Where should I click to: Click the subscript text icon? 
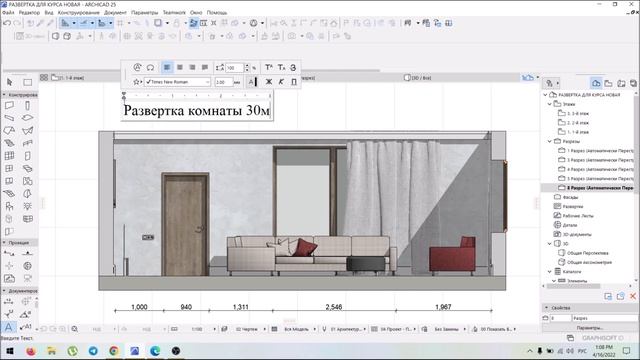(x=281, y=67)
